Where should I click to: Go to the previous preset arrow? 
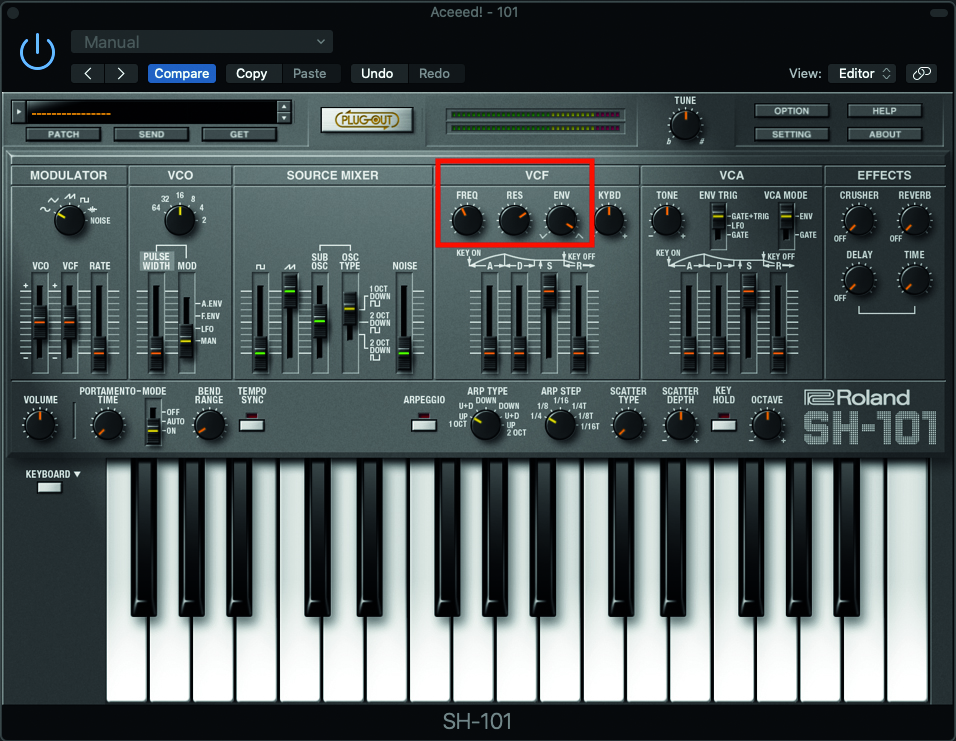[x=88, y=74]
